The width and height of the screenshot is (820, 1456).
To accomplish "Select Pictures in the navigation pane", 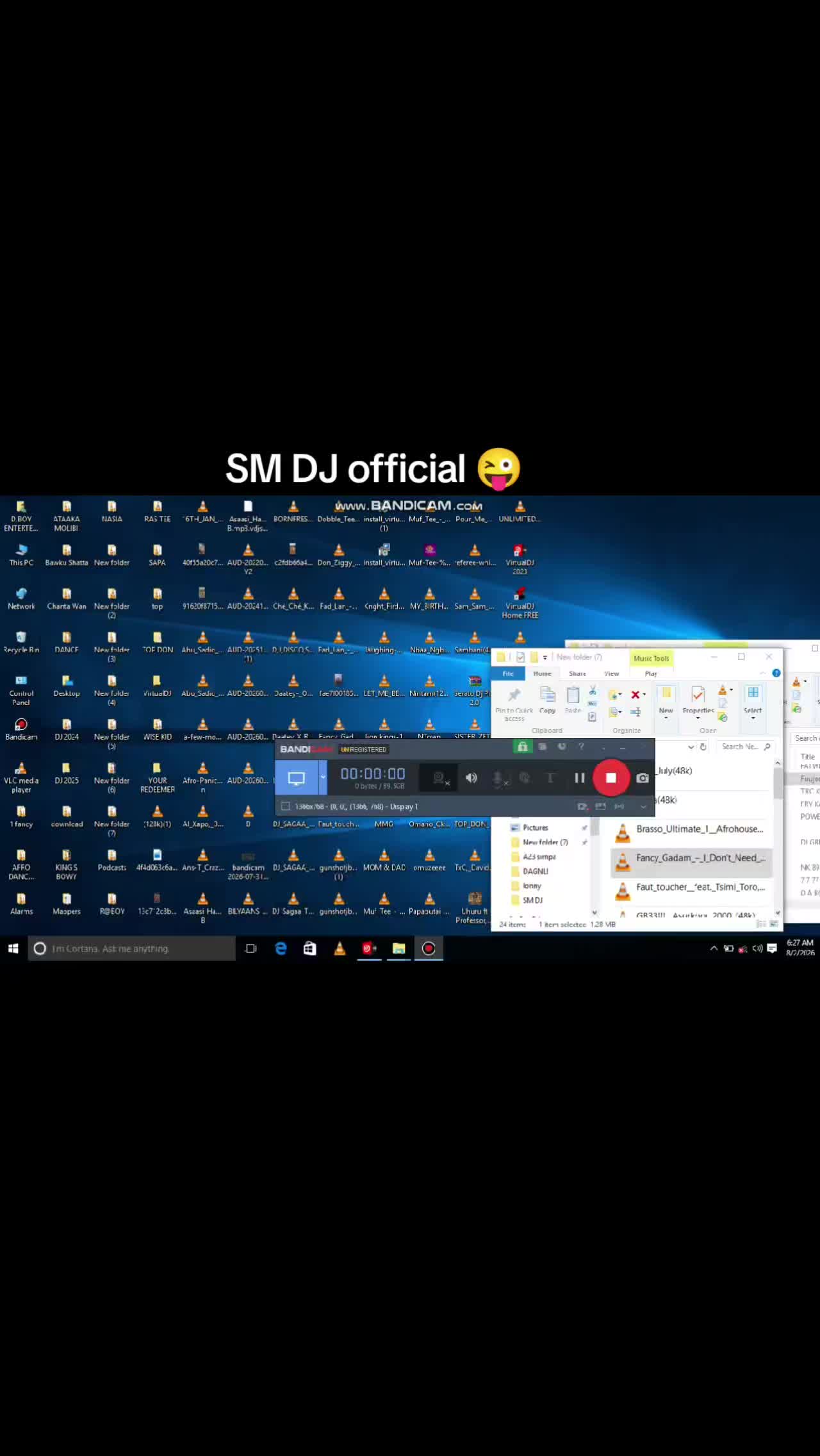I will pos(529,827).
